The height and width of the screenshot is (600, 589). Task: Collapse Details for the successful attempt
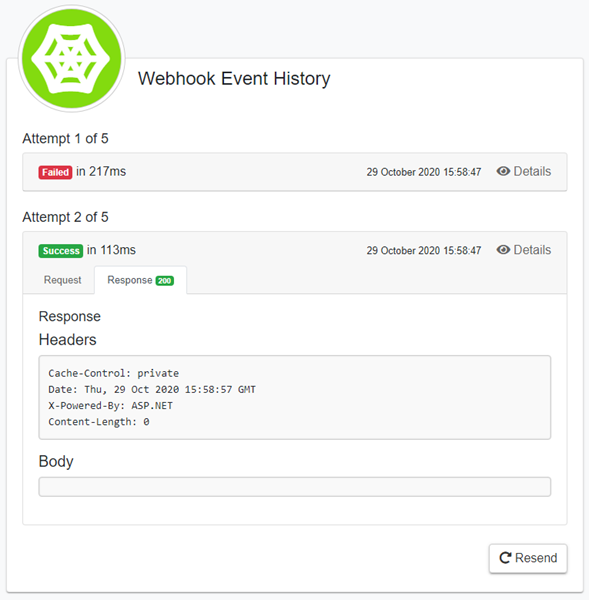point(524,249)
